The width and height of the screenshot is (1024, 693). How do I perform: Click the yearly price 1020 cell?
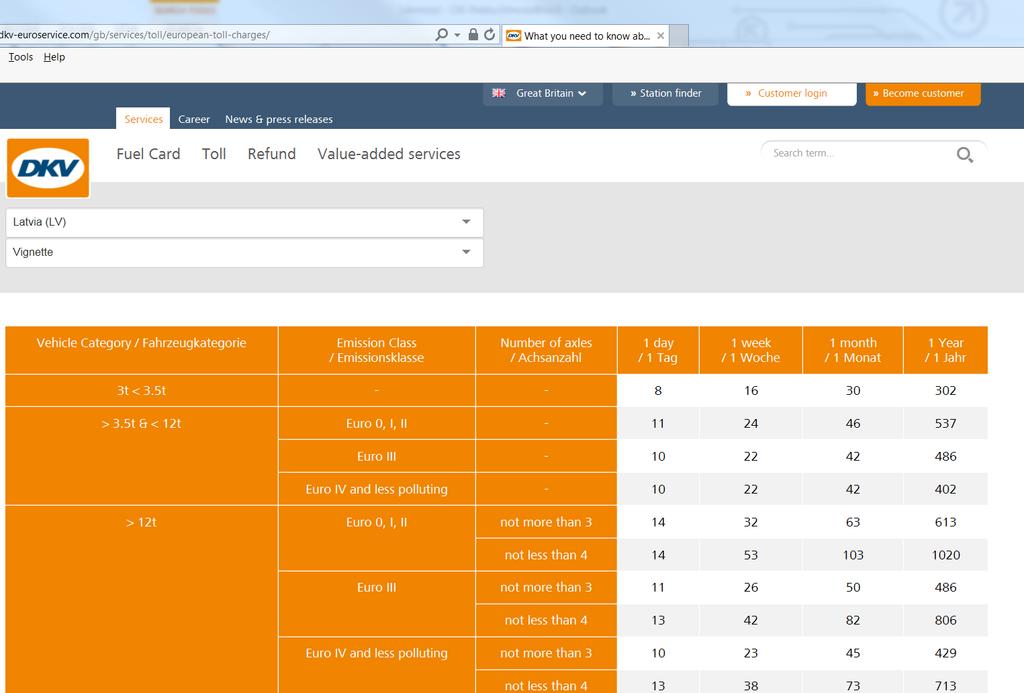pyautogui.click(x=946, y=555)
